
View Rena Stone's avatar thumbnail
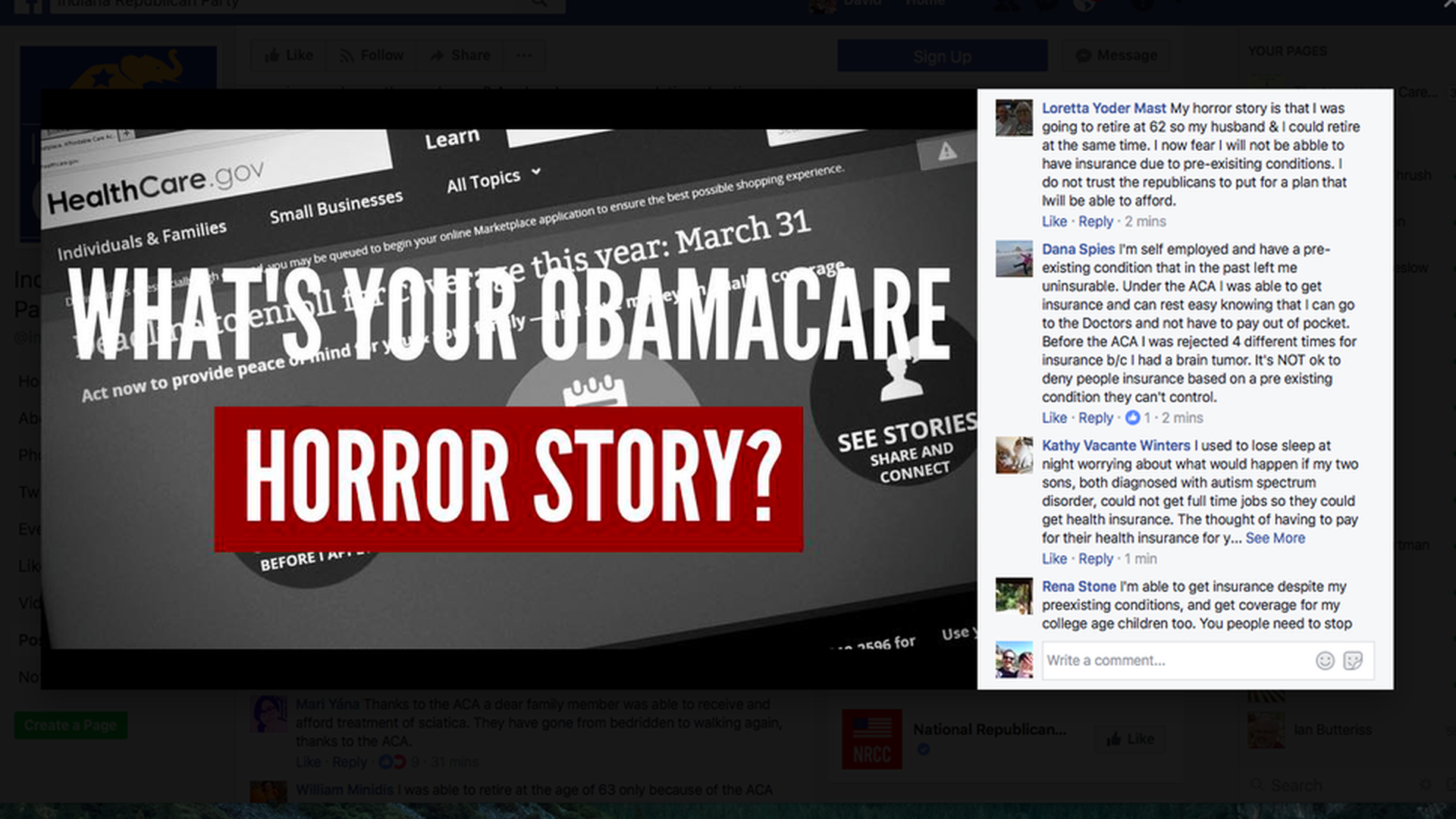pyautogui.click(x=1014, y=596)
